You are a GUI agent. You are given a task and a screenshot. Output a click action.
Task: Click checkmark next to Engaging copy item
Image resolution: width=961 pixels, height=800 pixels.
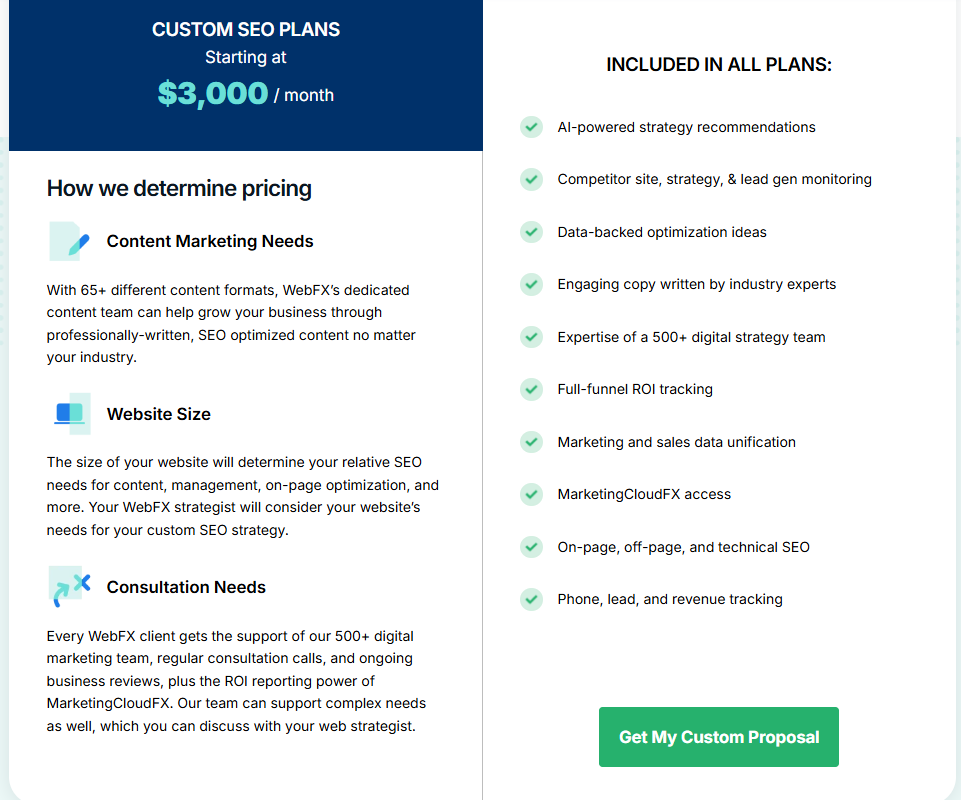tap(531, 284)
